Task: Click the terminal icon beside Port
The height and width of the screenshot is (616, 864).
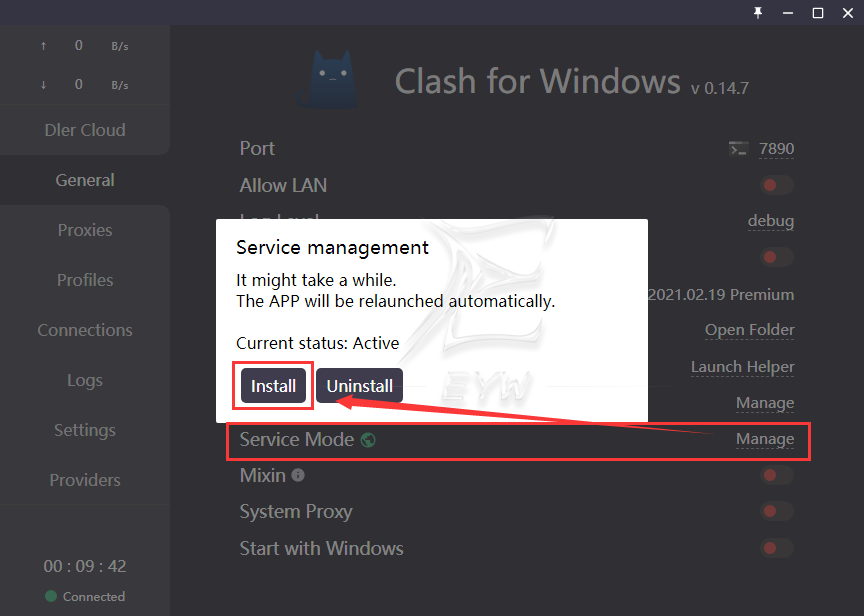Action: pos(738,149)
